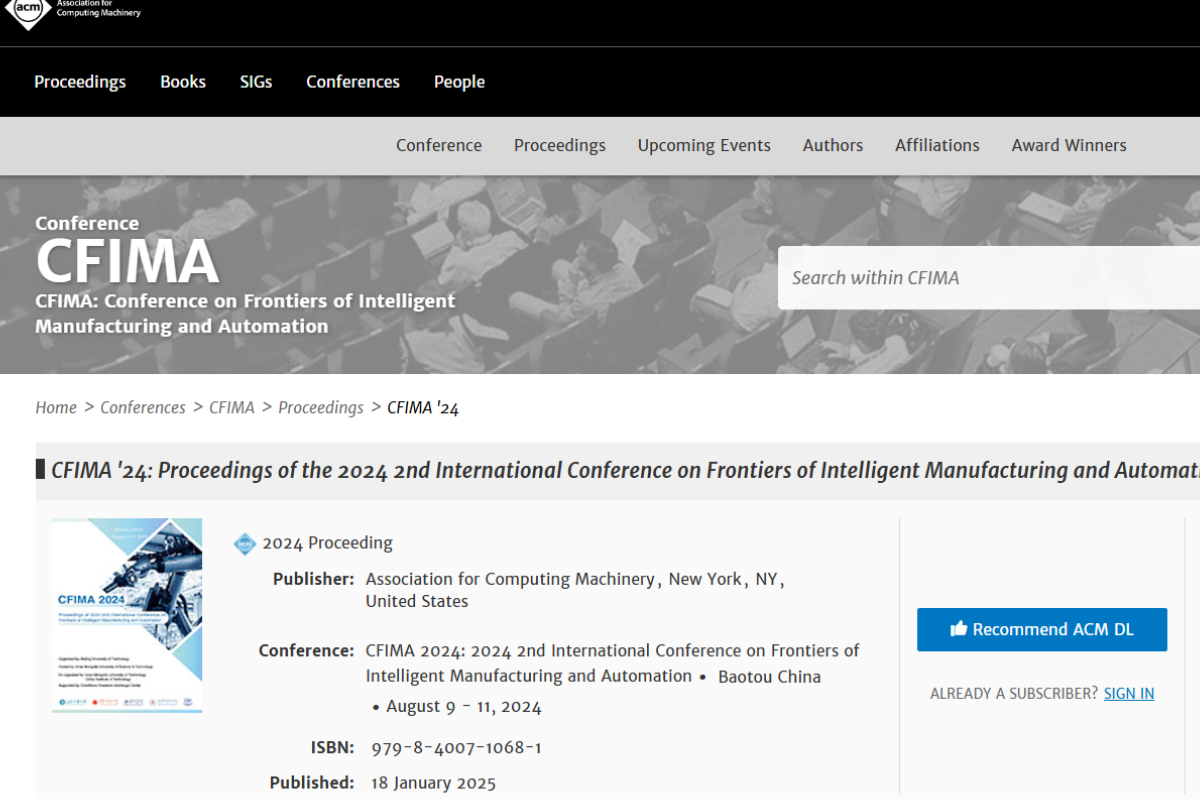Click the Recommend ACM DL button

(1042, 629)
